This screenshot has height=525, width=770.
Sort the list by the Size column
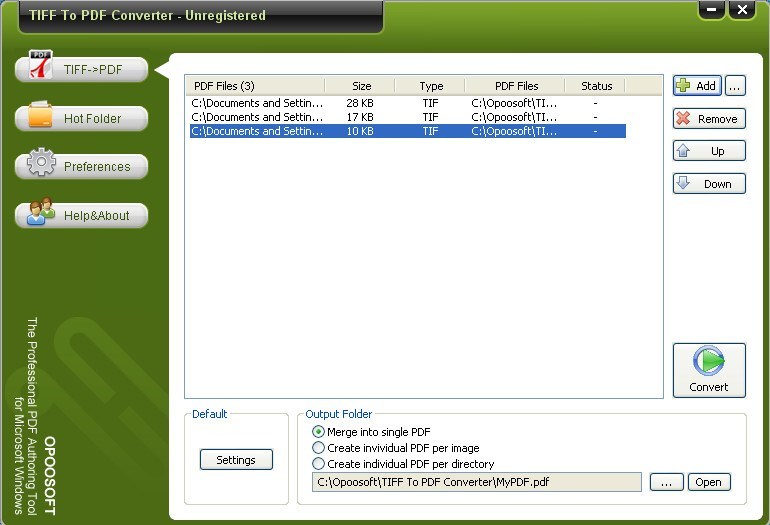click(360, 86)
